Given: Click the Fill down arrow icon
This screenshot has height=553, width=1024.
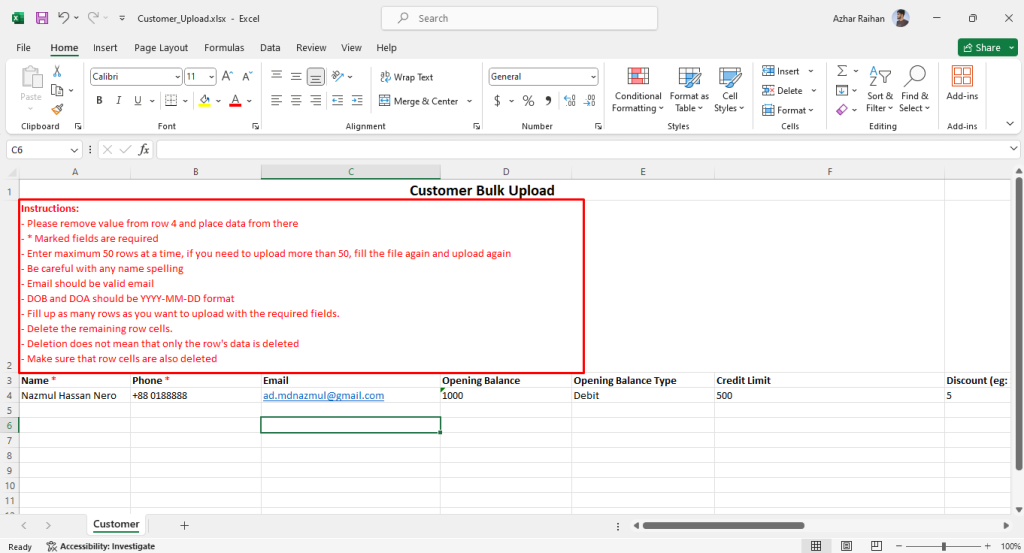Looking at the screenshot, I should (842, 90).
